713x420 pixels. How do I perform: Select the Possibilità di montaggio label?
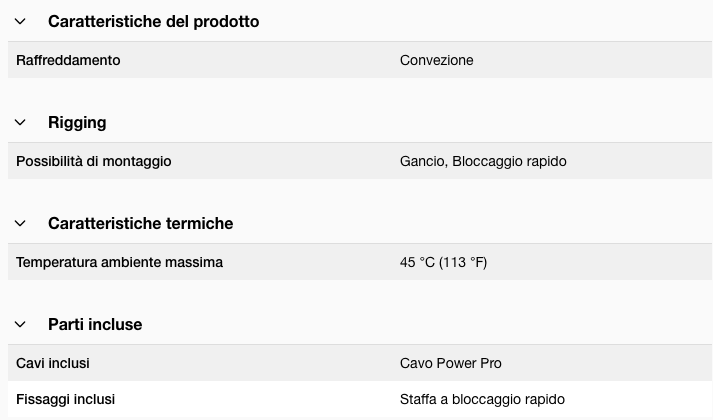[94, 161]
